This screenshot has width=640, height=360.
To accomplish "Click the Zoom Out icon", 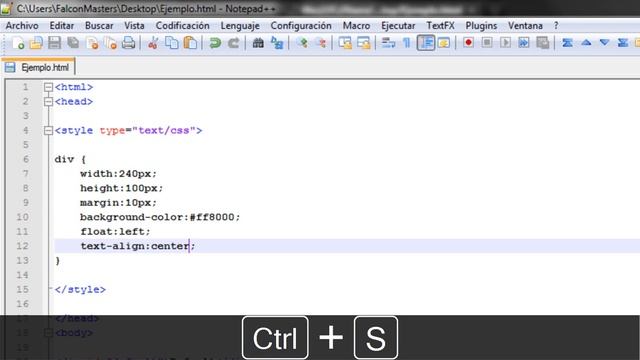I will tap(321, 42).
